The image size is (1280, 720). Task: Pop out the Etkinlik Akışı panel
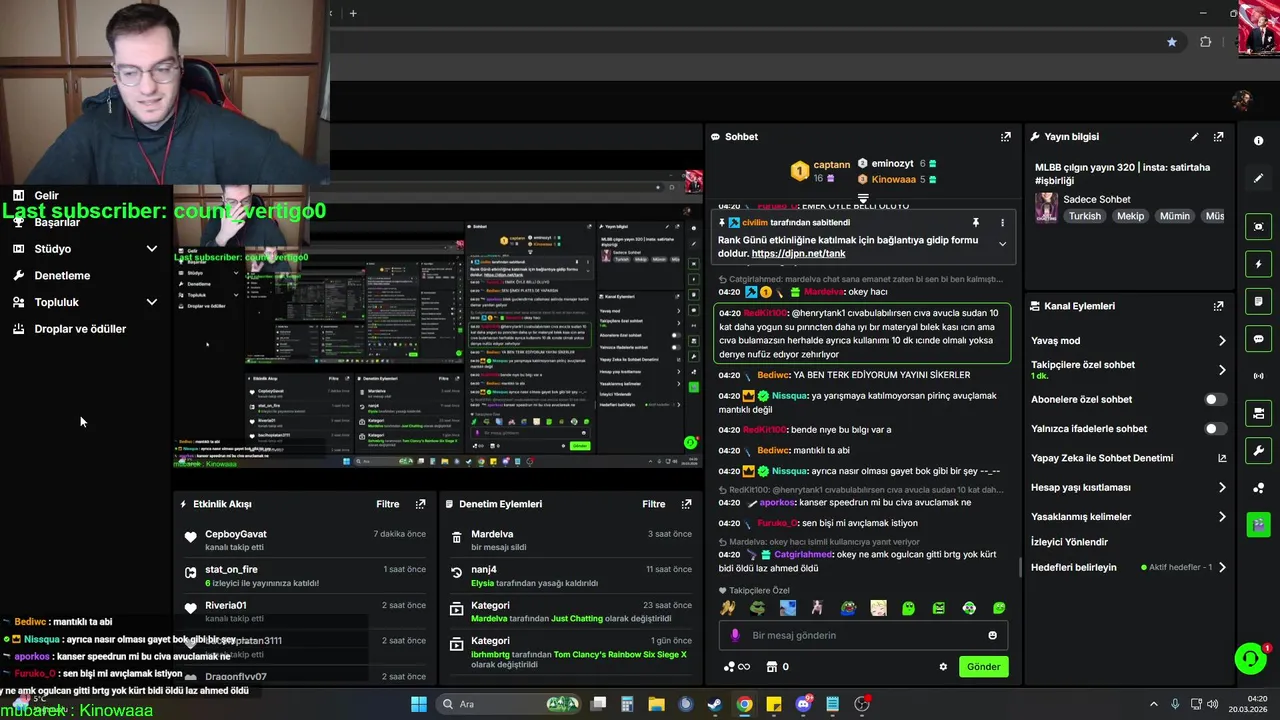point(420,504)
